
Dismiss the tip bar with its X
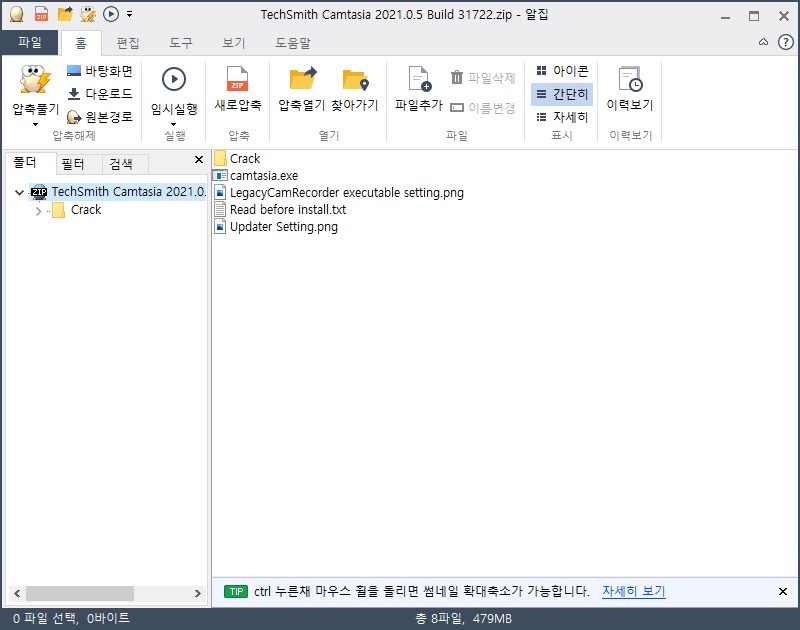point(783,591)
